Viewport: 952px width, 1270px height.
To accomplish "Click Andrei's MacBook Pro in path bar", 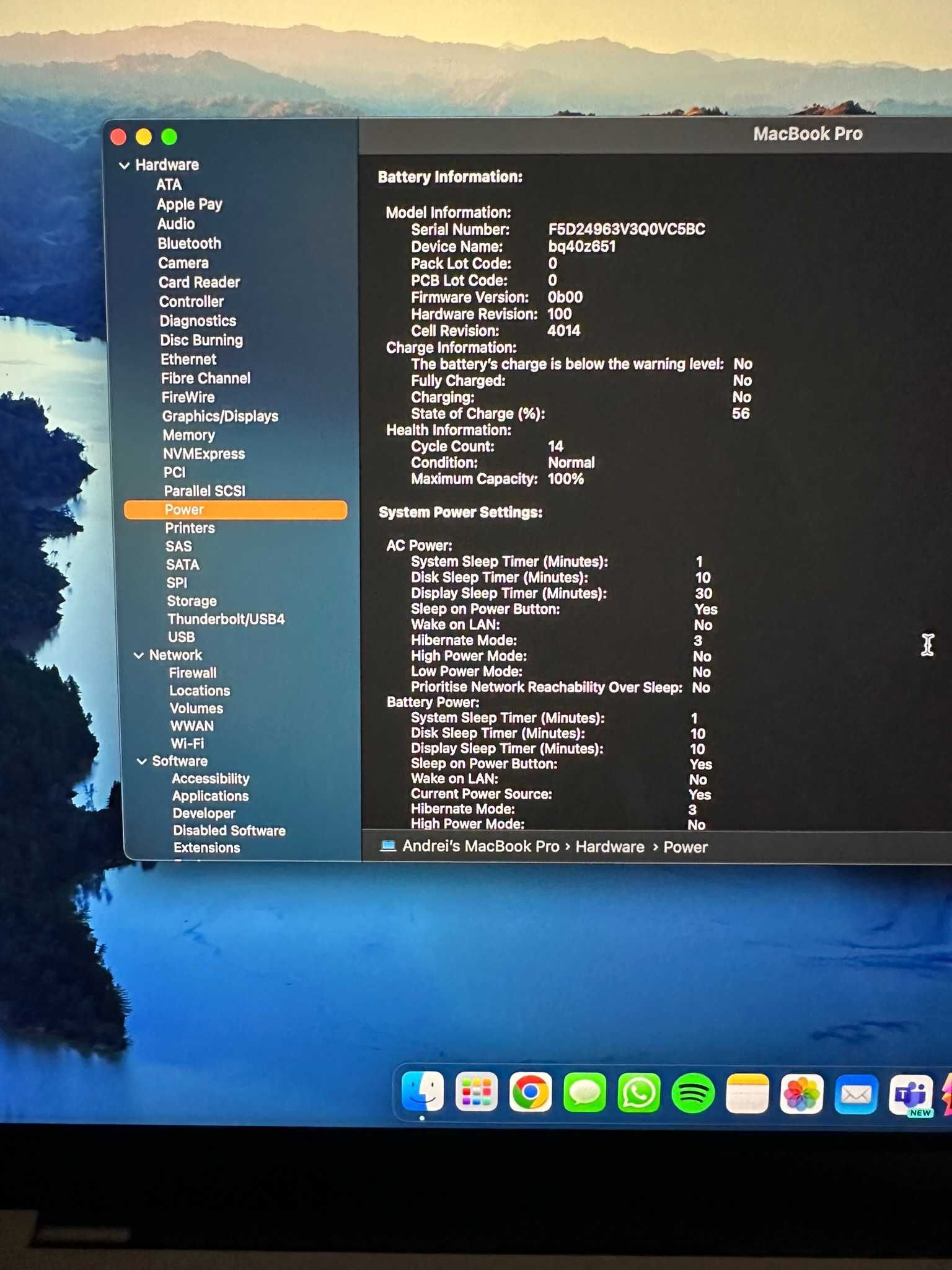I will coord(480,846).
